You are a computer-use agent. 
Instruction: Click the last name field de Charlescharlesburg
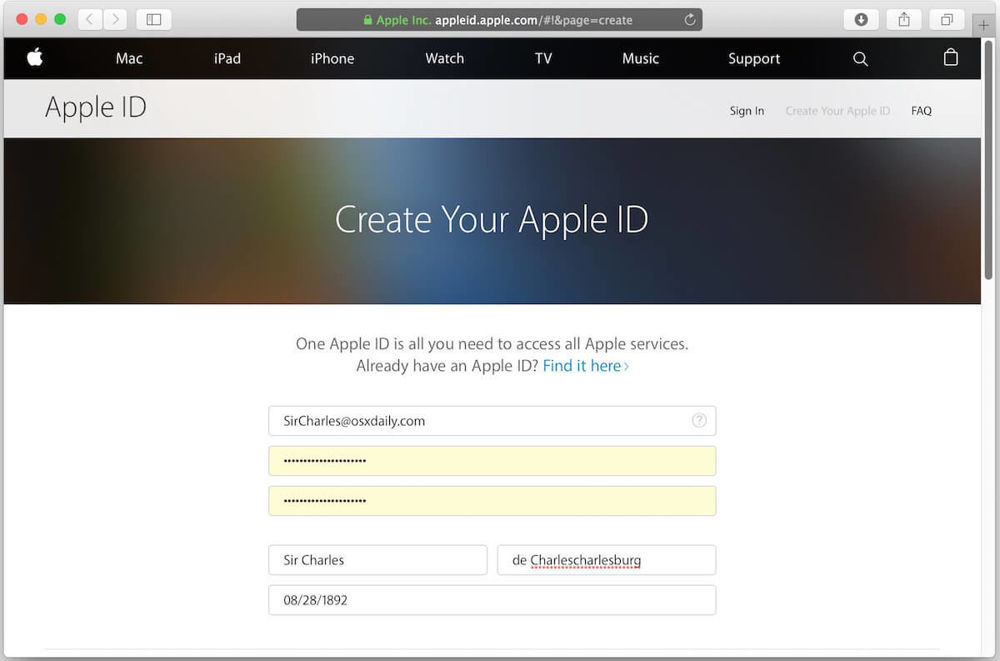click(x=607, y=560)
